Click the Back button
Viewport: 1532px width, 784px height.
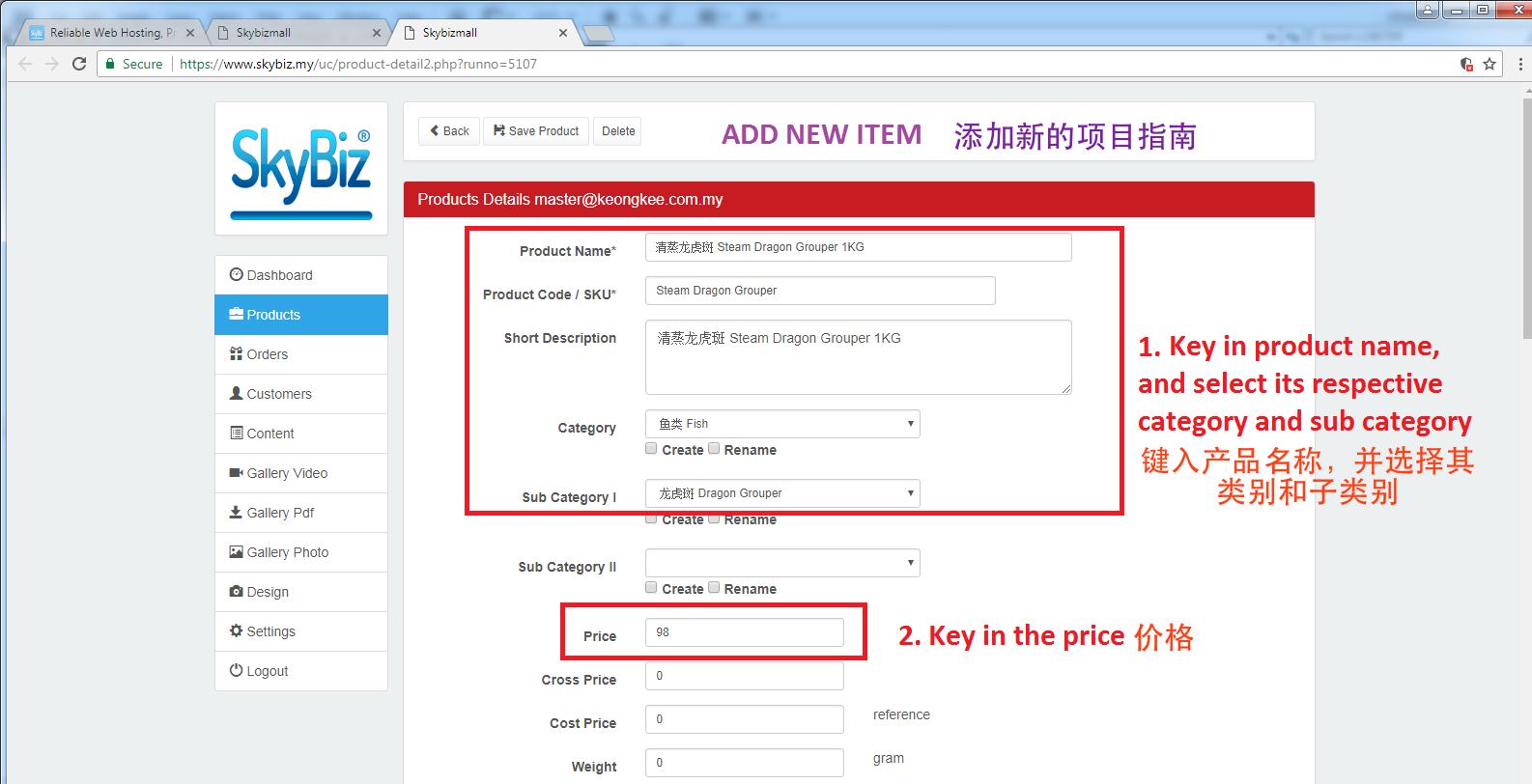(449, 131)
